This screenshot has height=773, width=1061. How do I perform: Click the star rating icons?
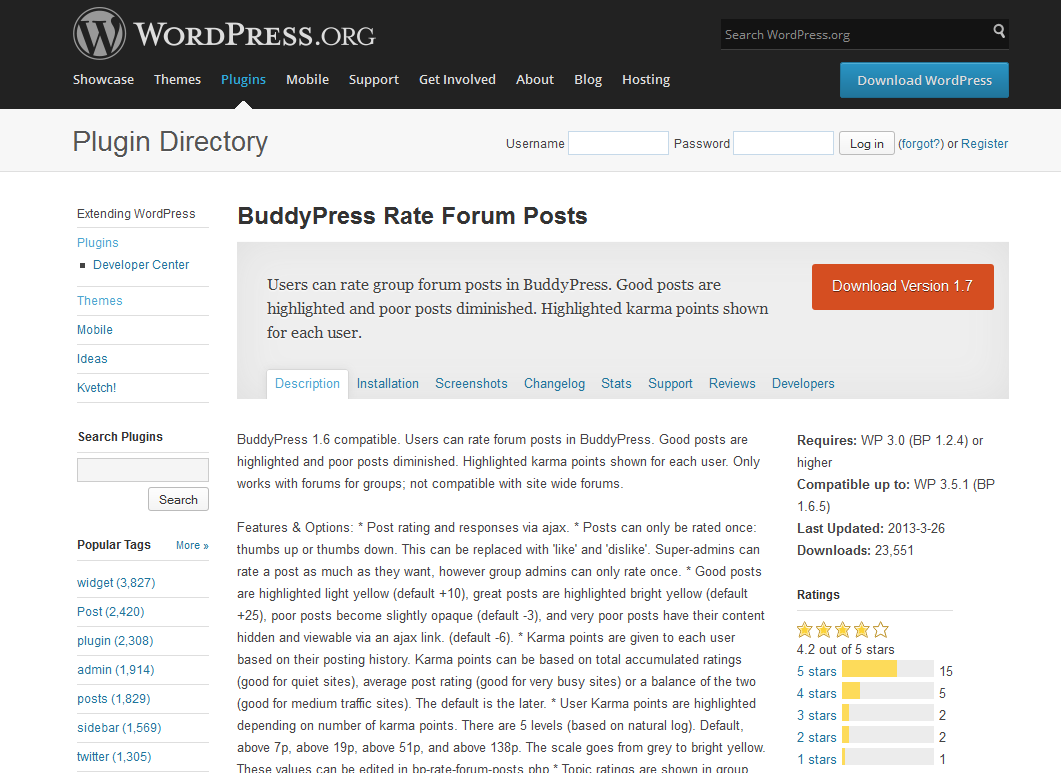[x=842, y=630]
